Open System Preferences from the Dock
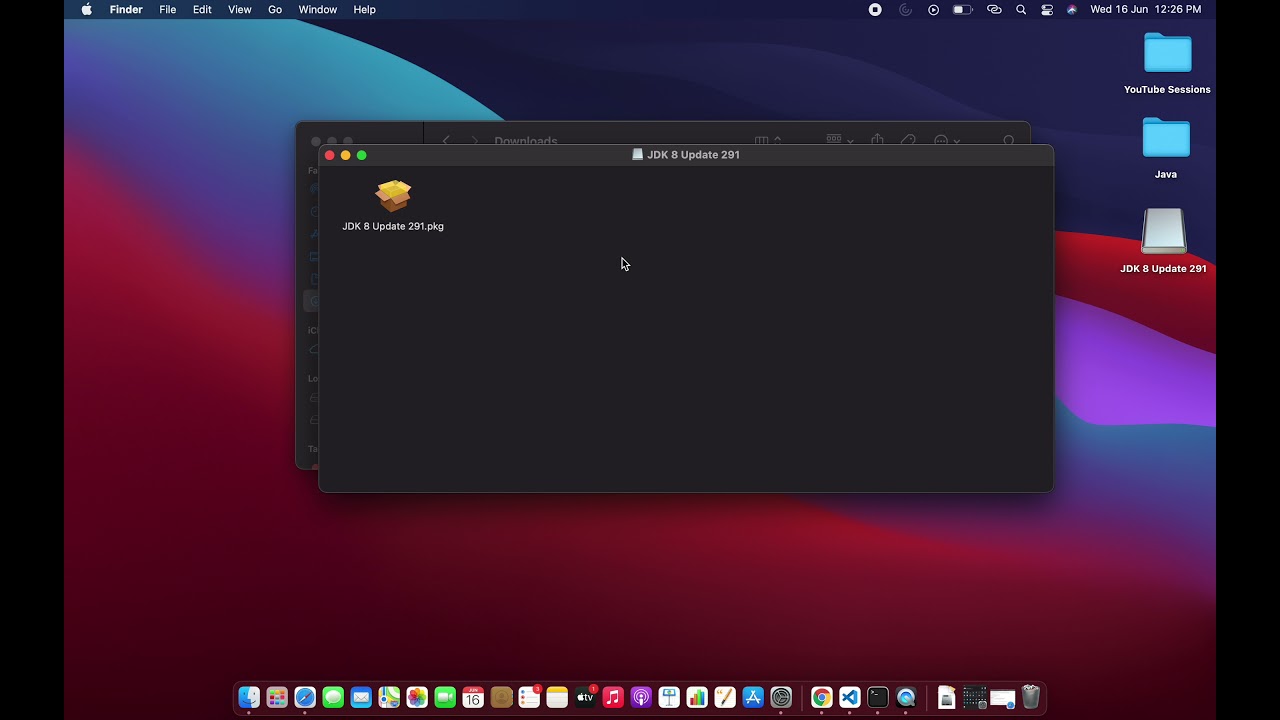The image size is (1280, 720). pos(781,697)
